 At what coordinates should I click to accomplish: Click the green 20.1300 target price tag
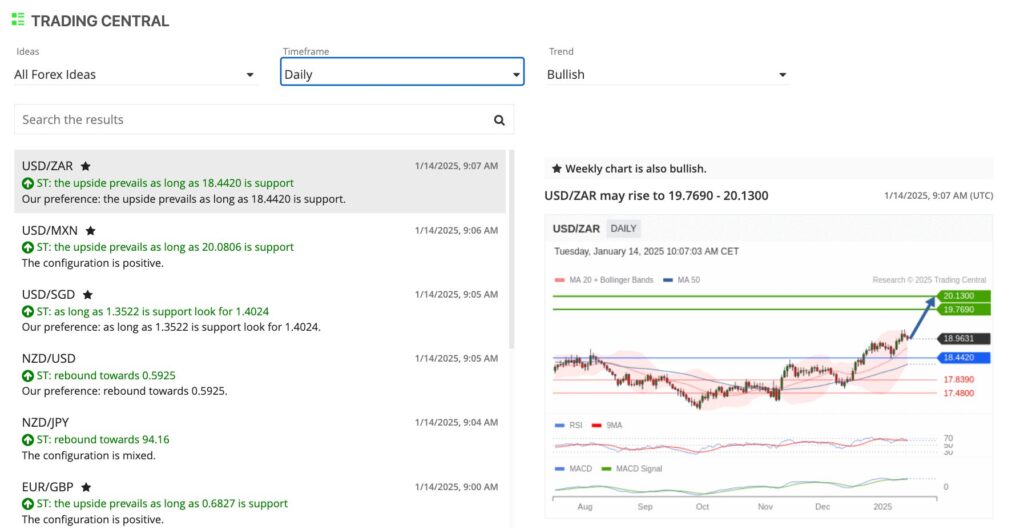(964, 296)
